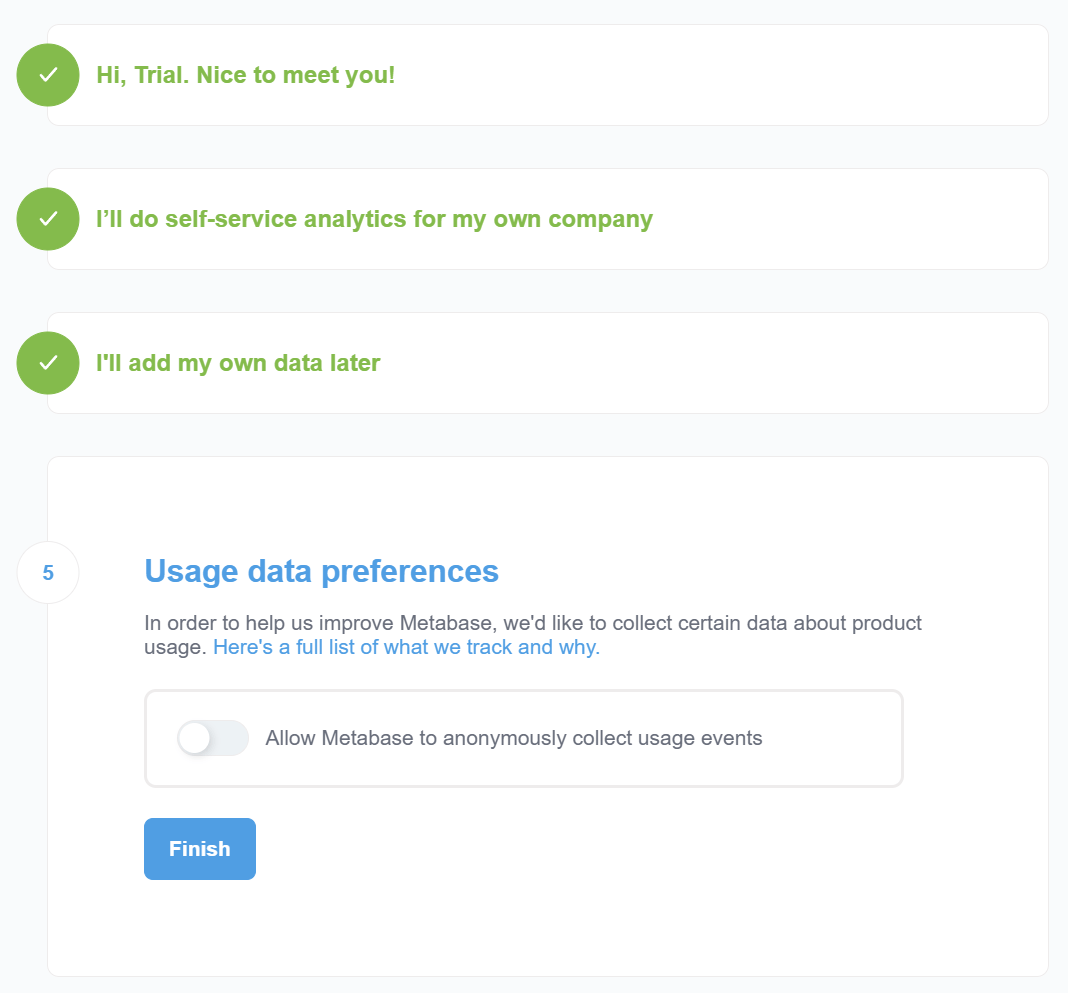Screen dimensions: 1068x993
Task: Click the white knob of the usage toggle
Action: coord(194,739)
